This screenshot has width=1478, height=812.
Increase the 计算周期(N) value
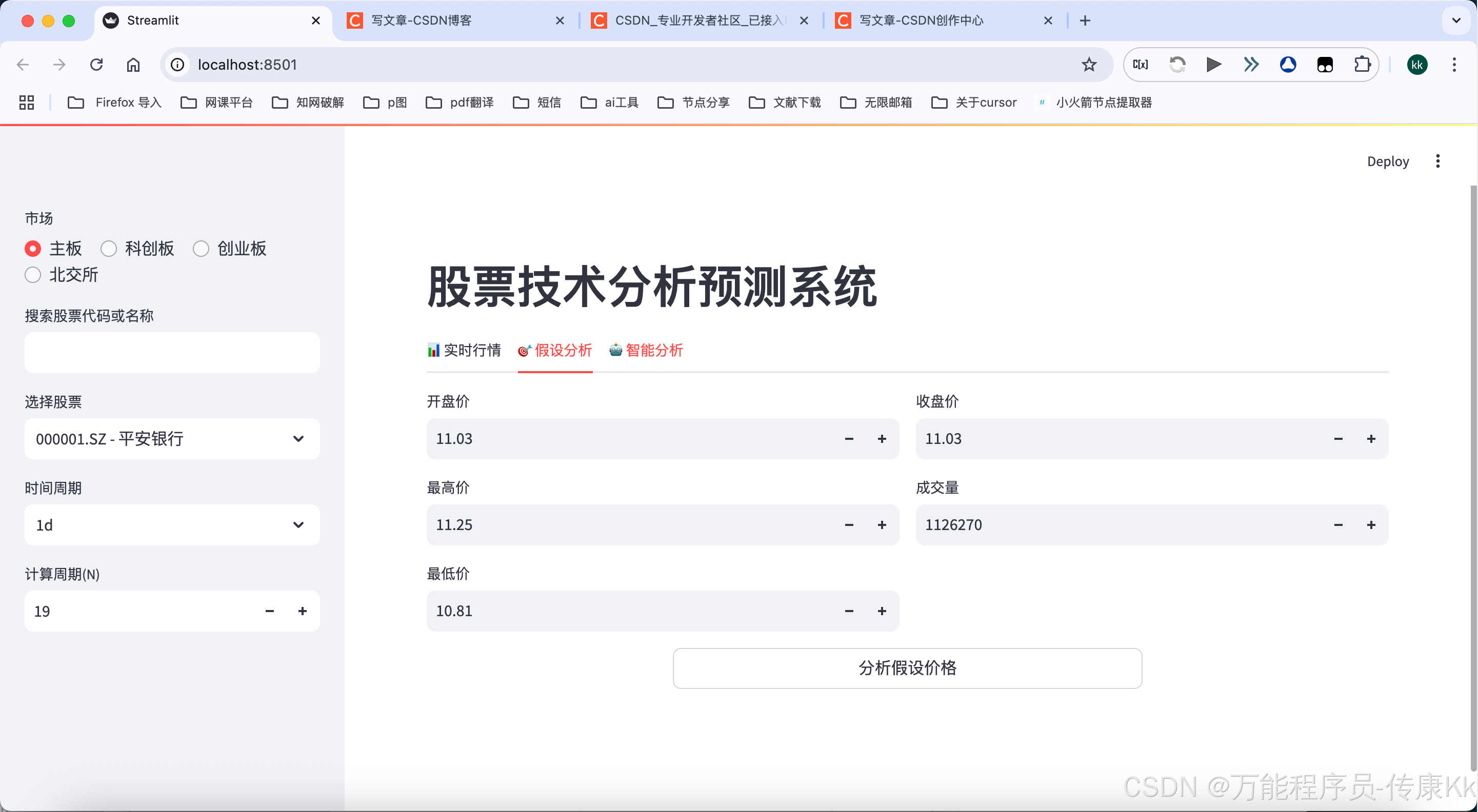(x=303, y=611)
